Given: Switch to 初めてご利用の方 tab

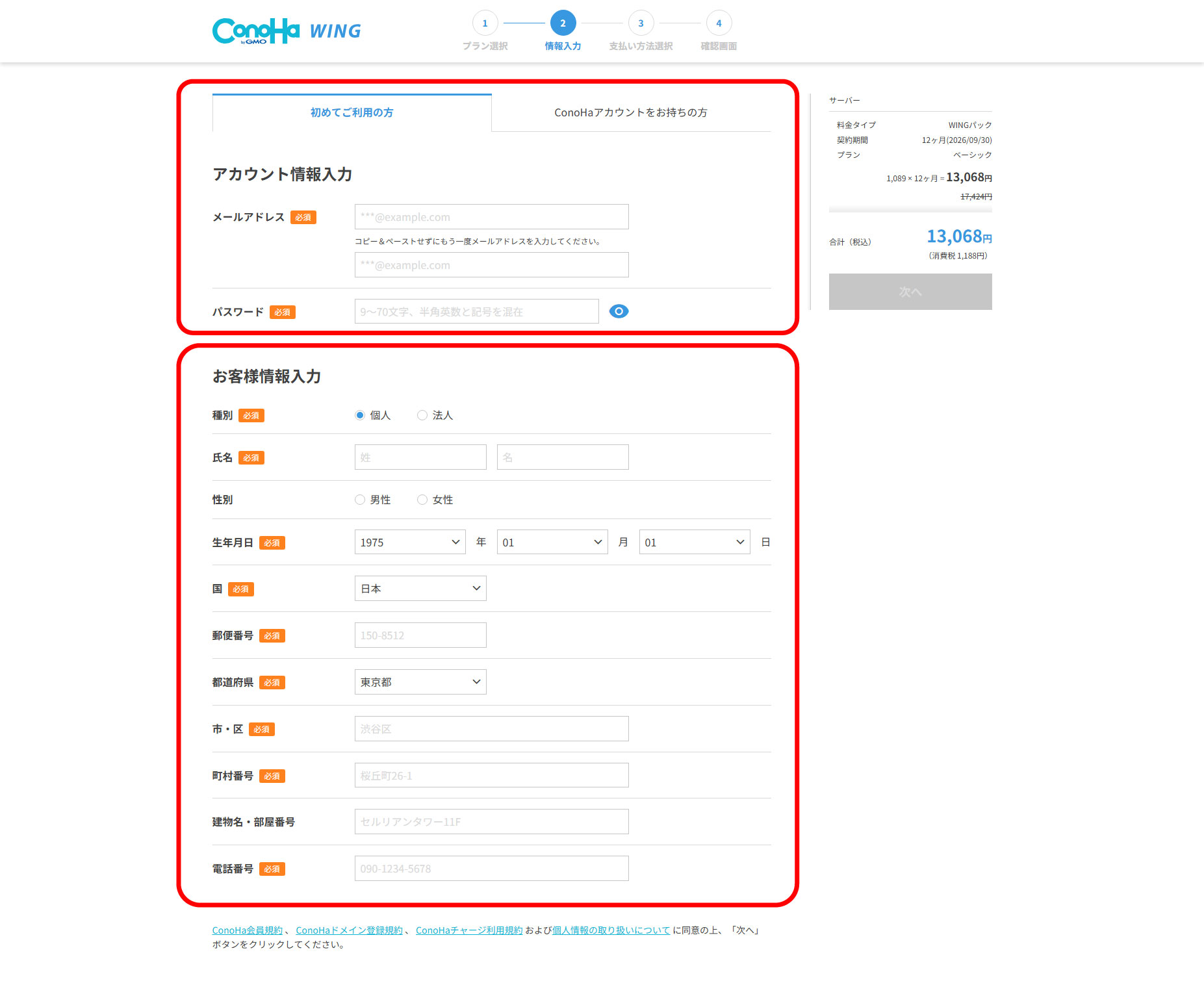Looking at the screenshot, I should click(x=352, y=112).
